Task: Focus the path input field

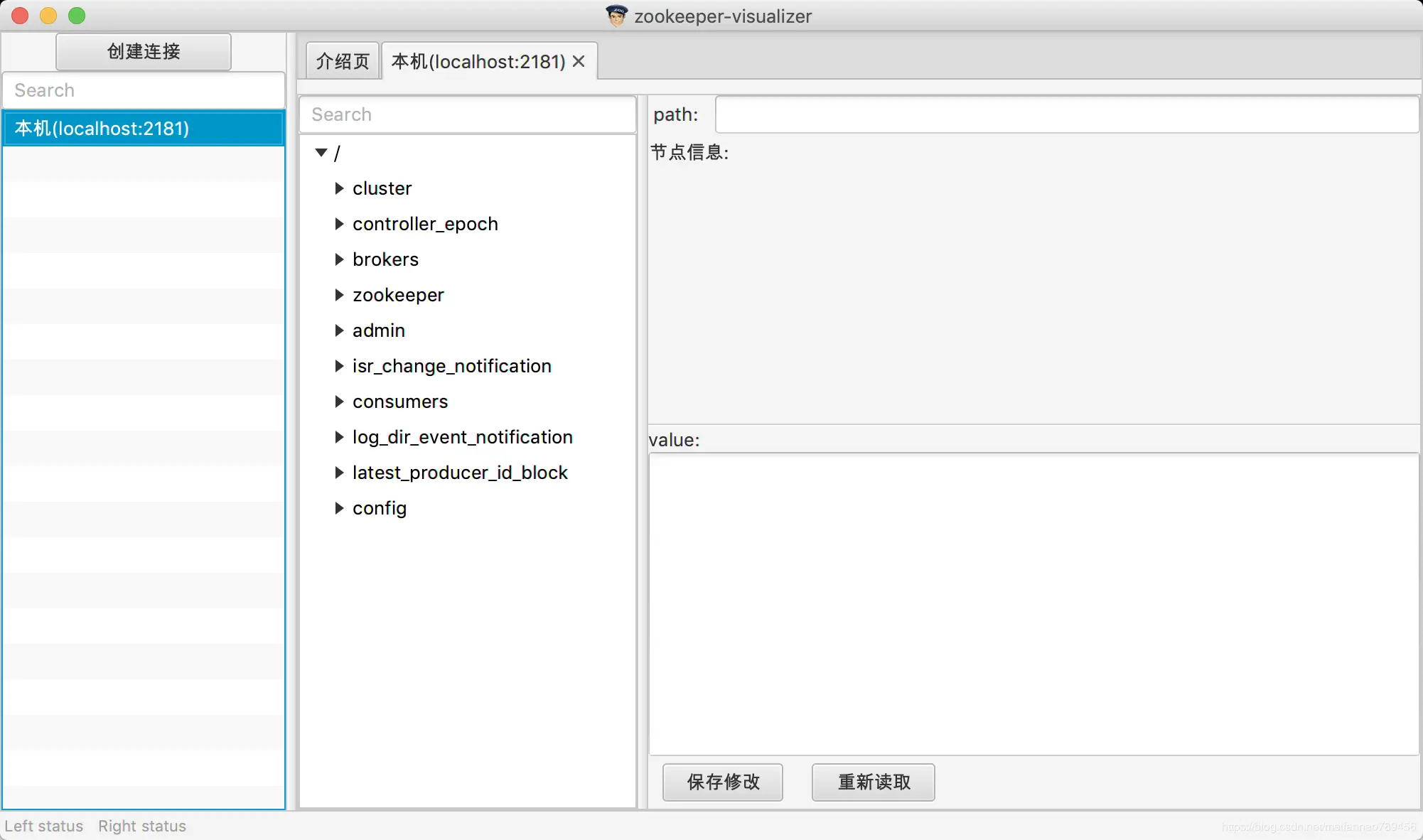Action: coord(1066,114)
